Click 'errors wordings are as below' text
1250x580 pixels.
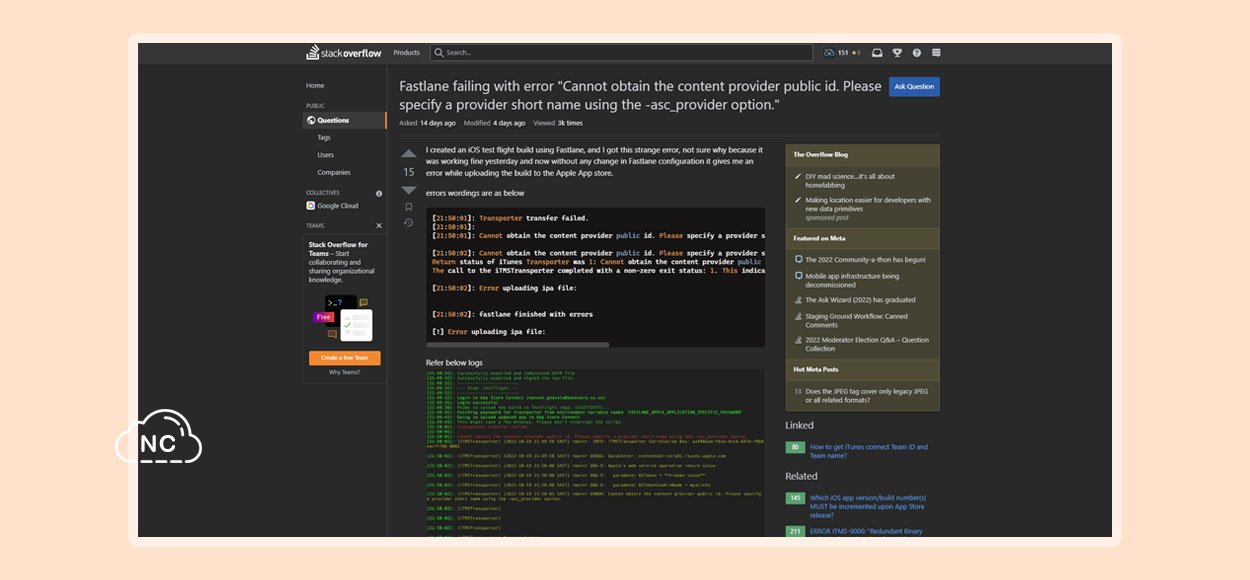coord(475,193)
